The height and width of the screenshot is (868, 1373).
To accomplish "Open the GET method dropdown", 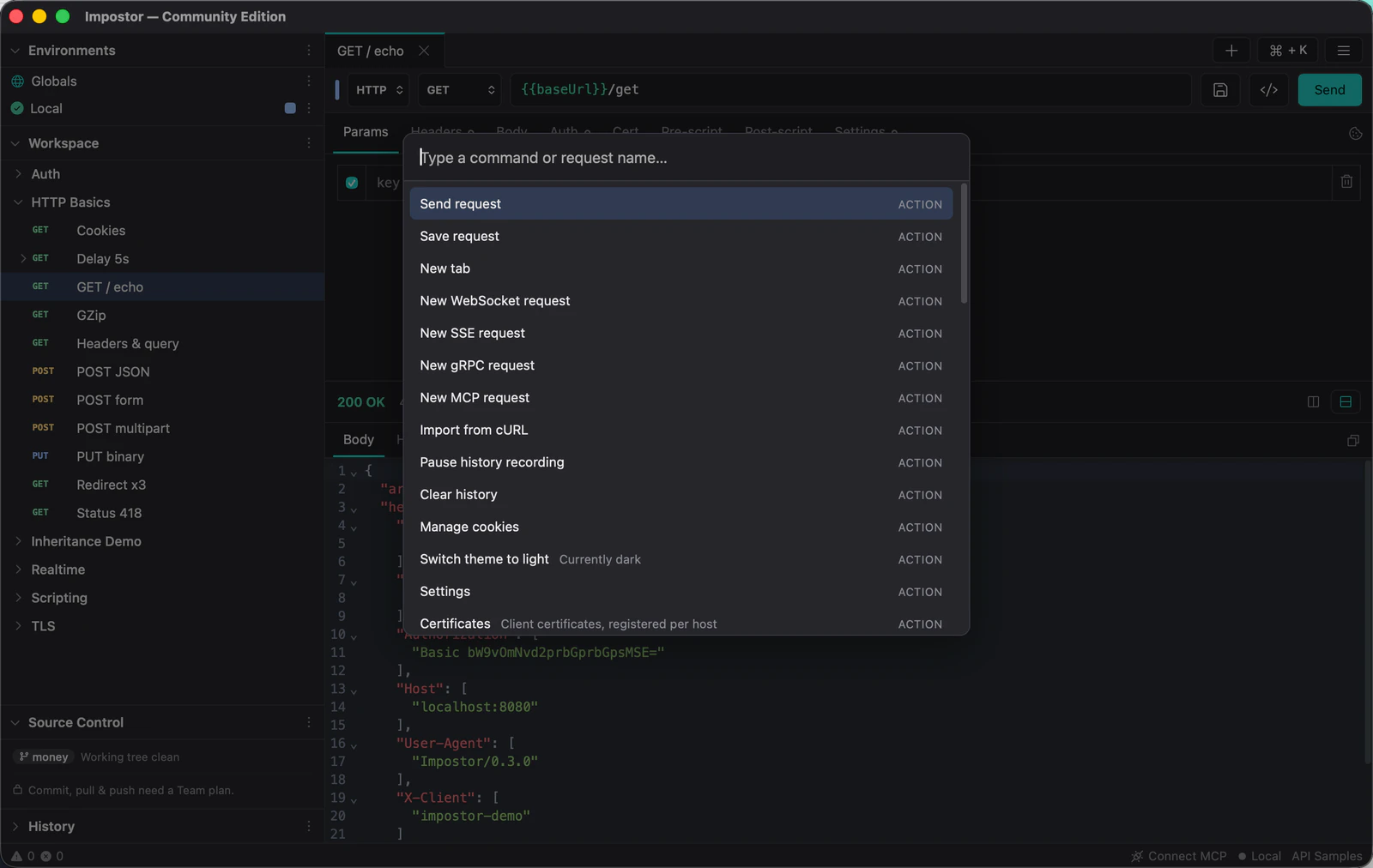I will tap(460, 90).
